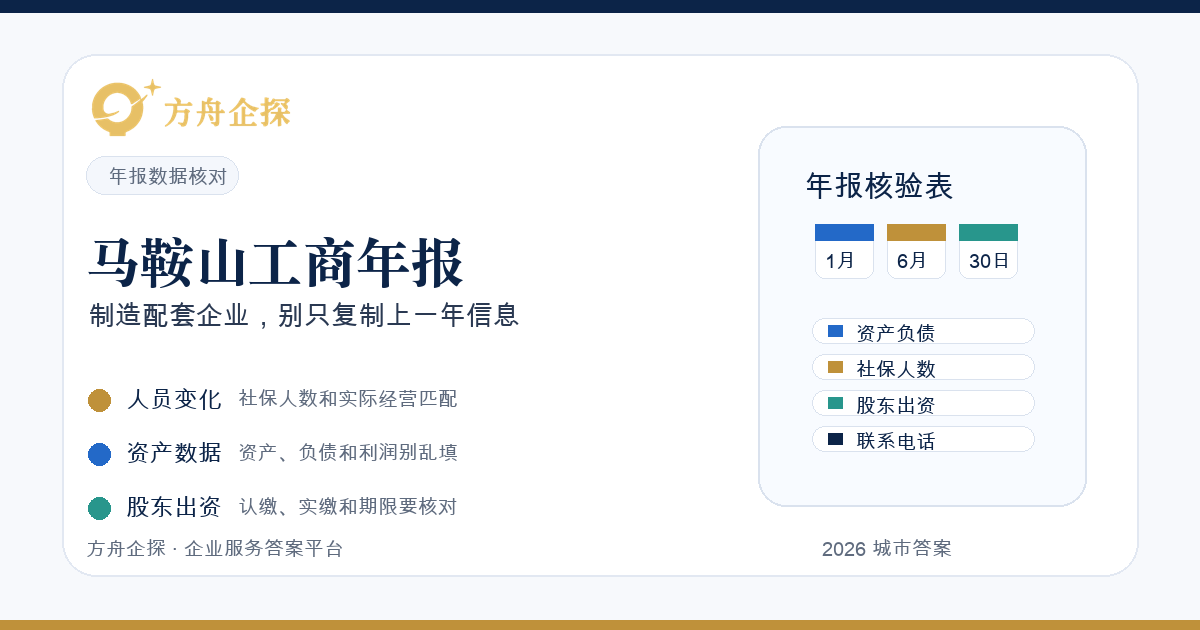Select the 30日 calendar card

click(x=988, y=251)
